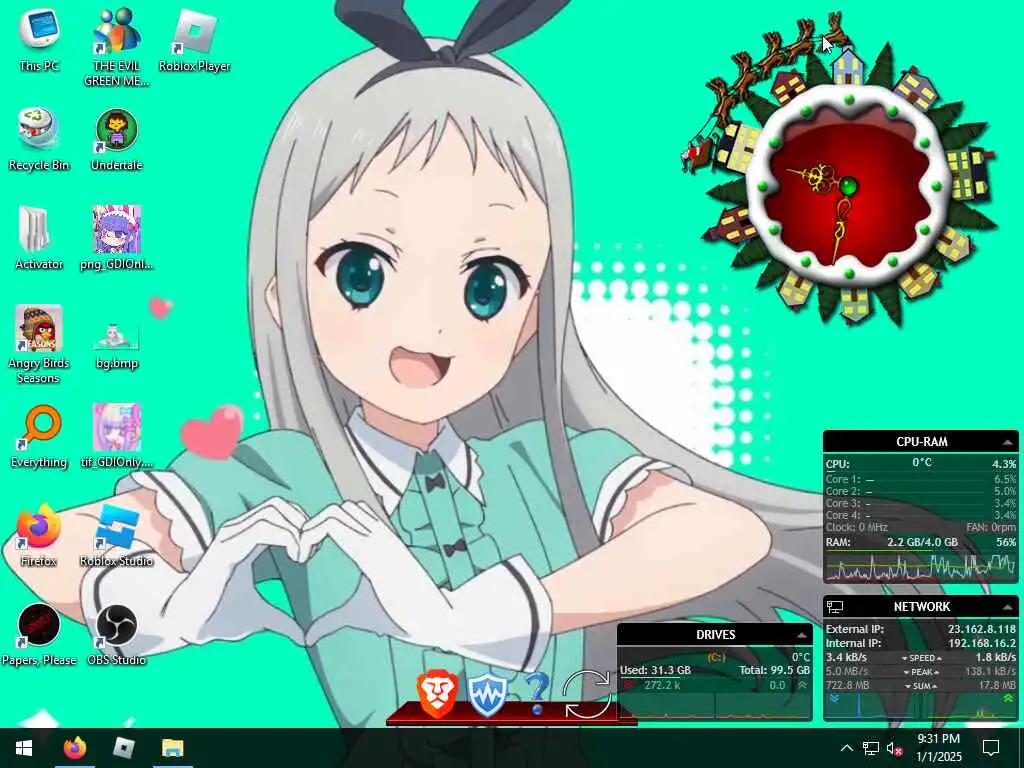Click the PEAK label in NETWORK widget
This screenshot has height=768, width=1024.
(x=921, y=672)
